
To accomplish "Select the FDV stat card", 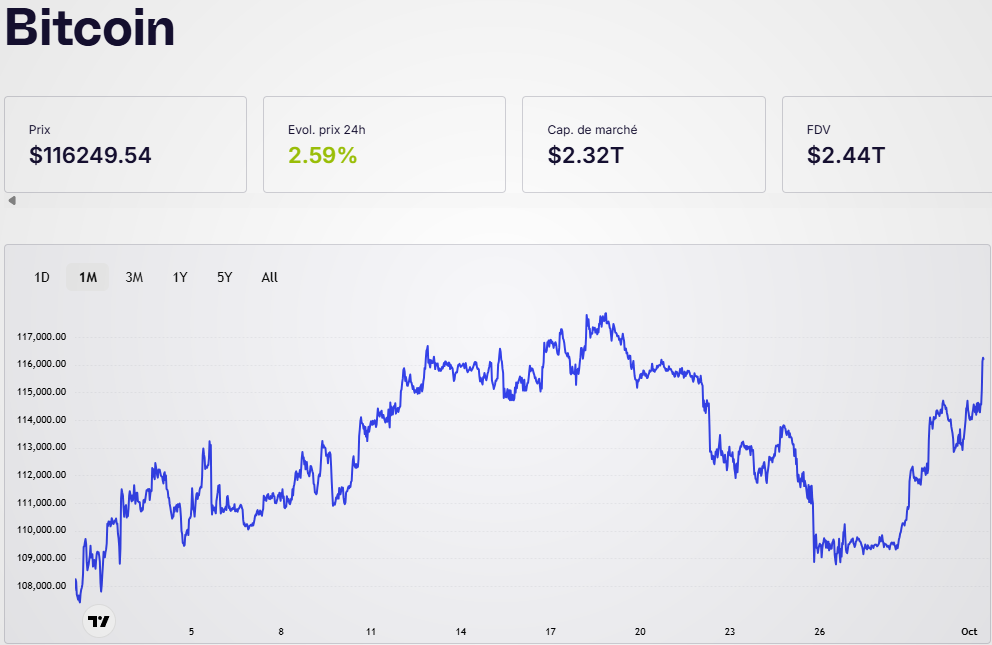I will coord(886,144).
